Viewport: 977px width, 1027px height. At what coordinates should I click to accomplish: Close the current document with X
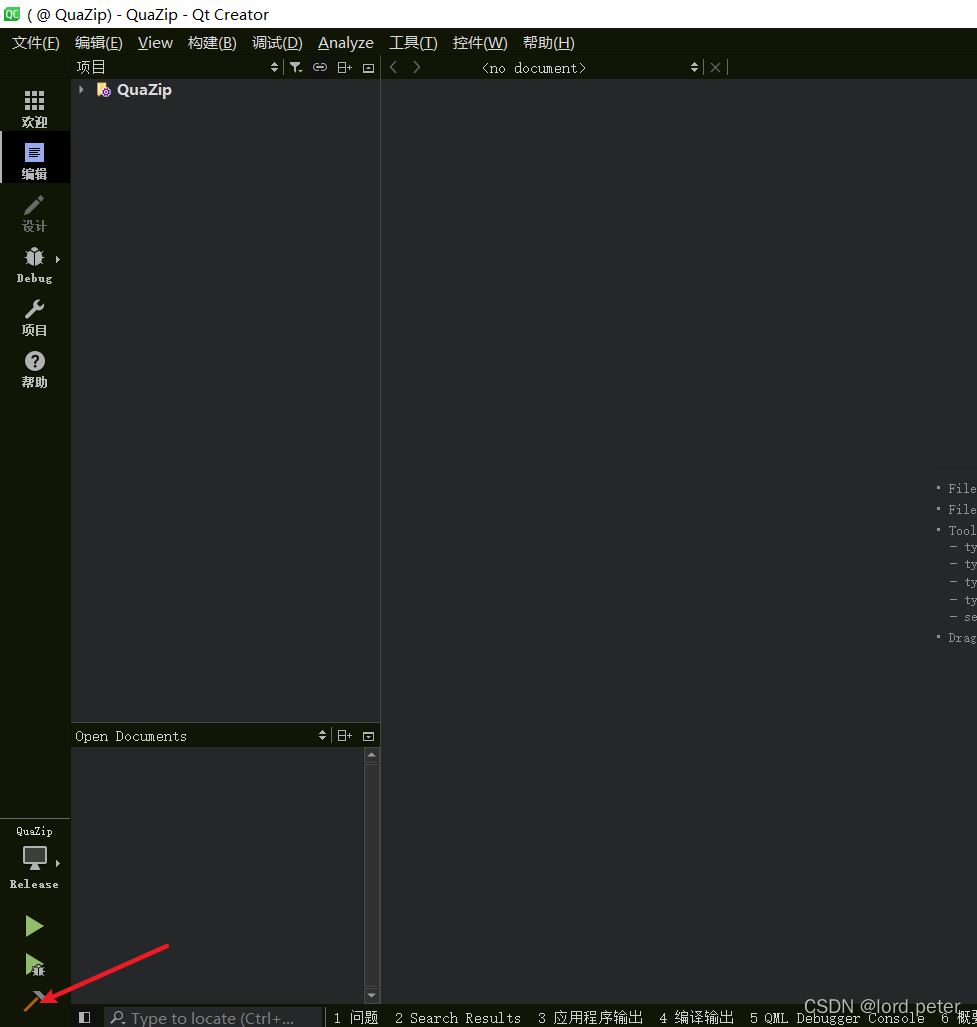[x=716, y=67]
